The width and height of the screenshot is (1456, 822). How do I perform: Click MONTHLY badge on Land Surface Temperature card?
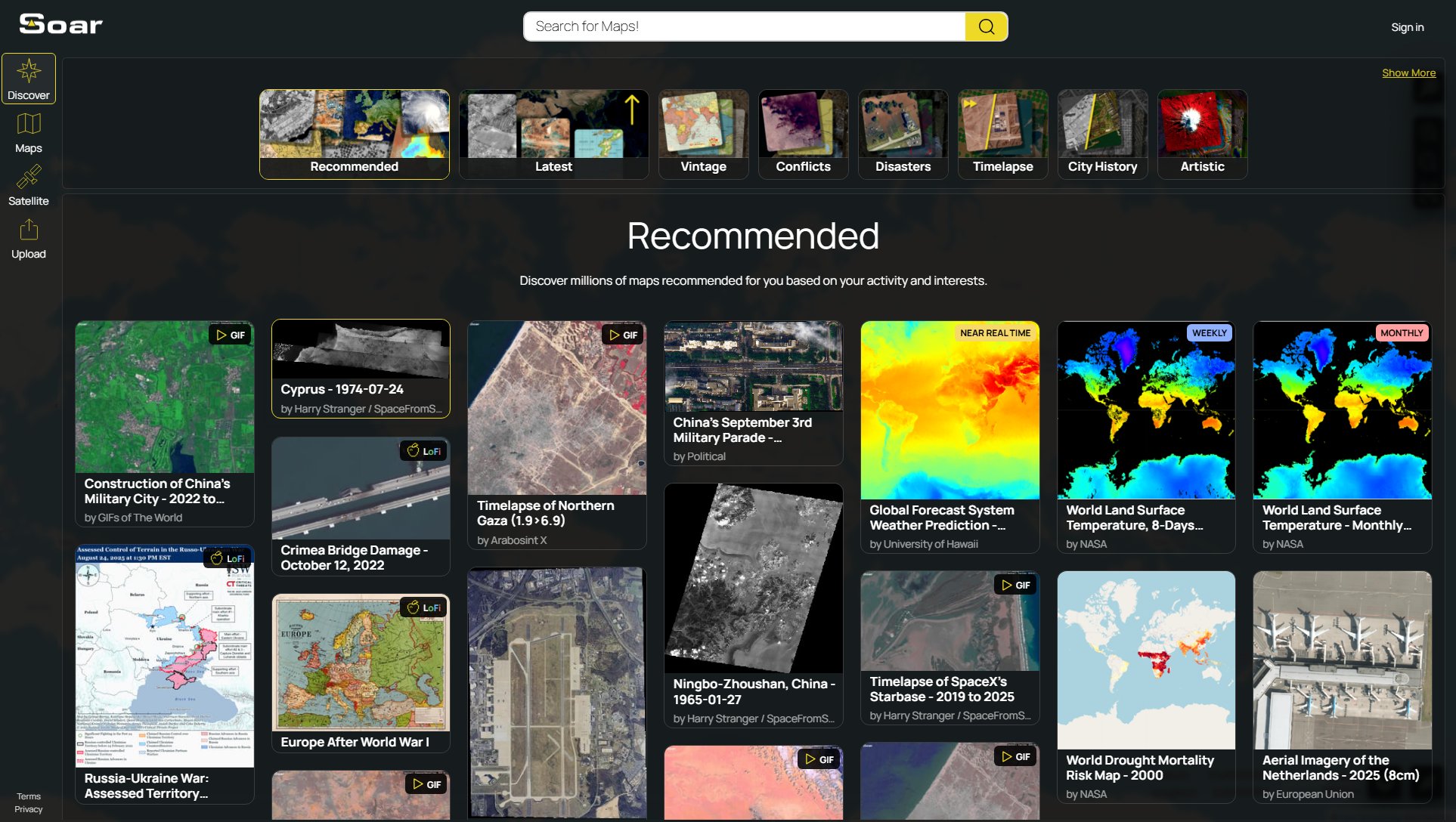click(x=1402, y=333)
